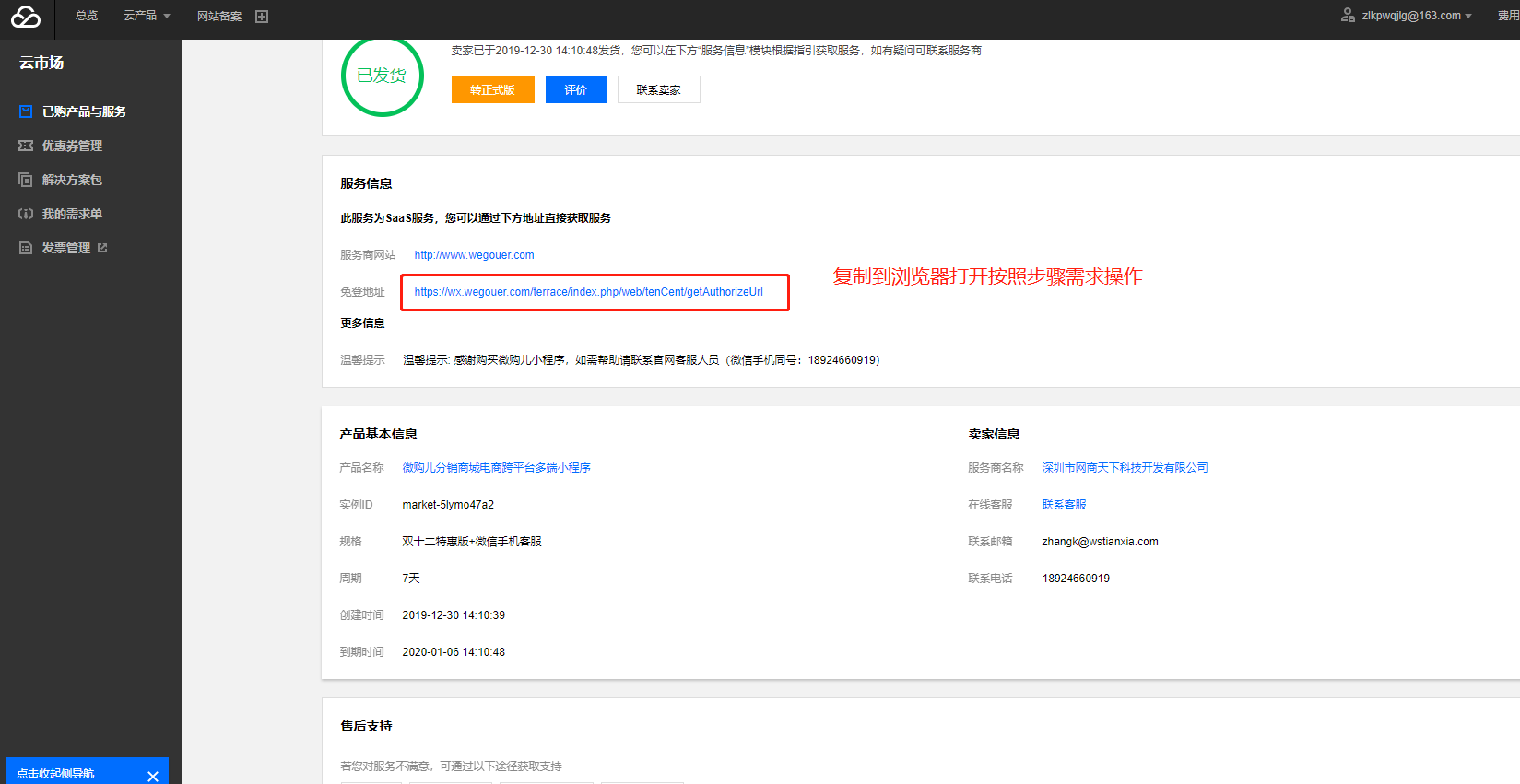The height and width of the screenshot is (784, 1520).
Task: Open 发票管理 in sidebar
Action: coord(66,248)
